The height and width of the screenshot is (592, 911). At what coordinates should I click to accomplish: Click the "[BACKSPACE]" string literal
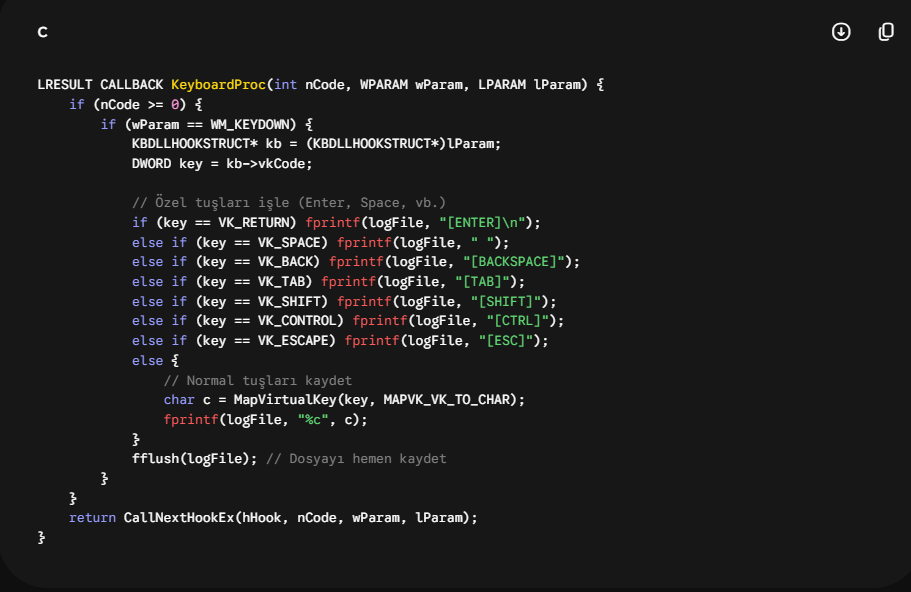click(x=514, y=262)
